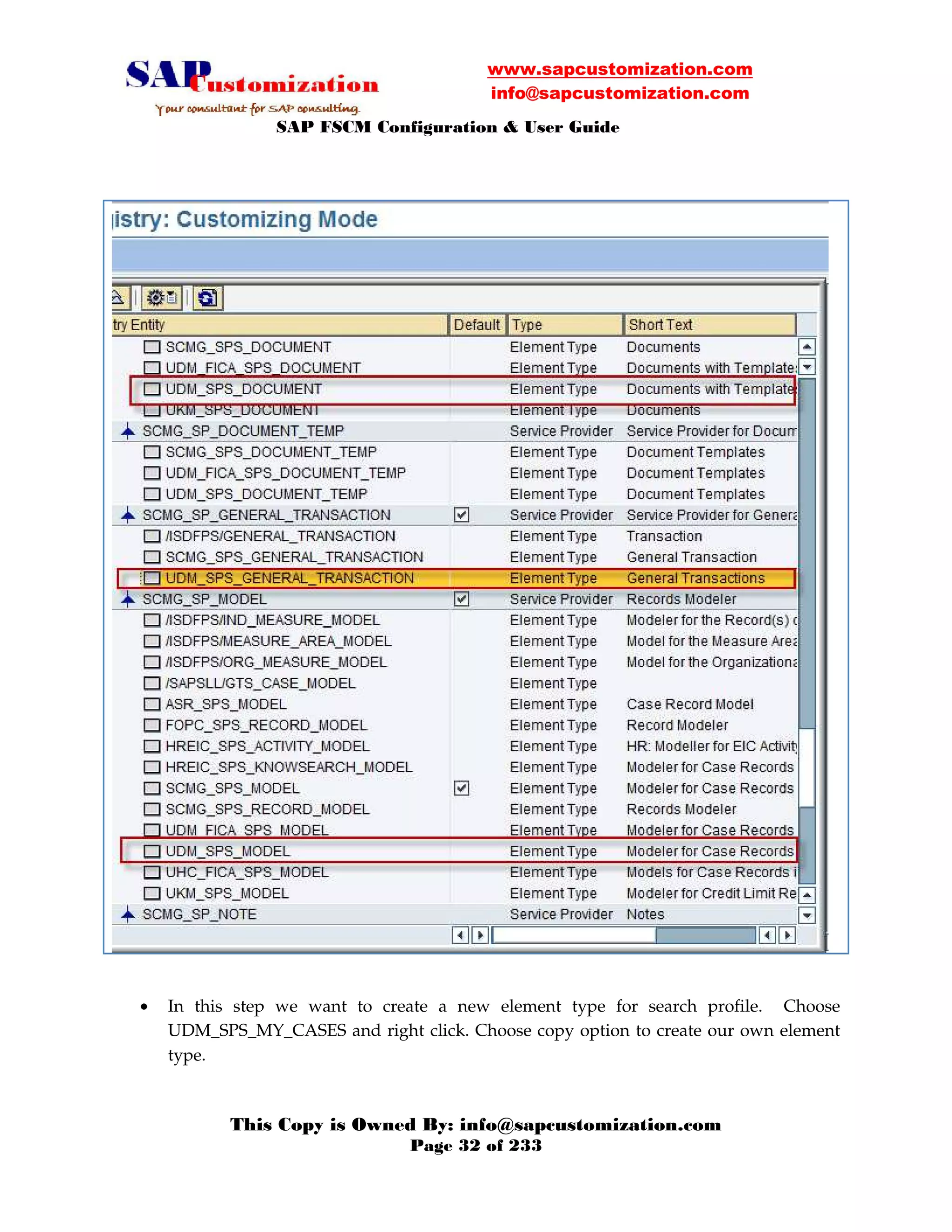Click vertical scrollbar bottom down arrow
The image size is (952, 1232).
click(x=807, y=915)
